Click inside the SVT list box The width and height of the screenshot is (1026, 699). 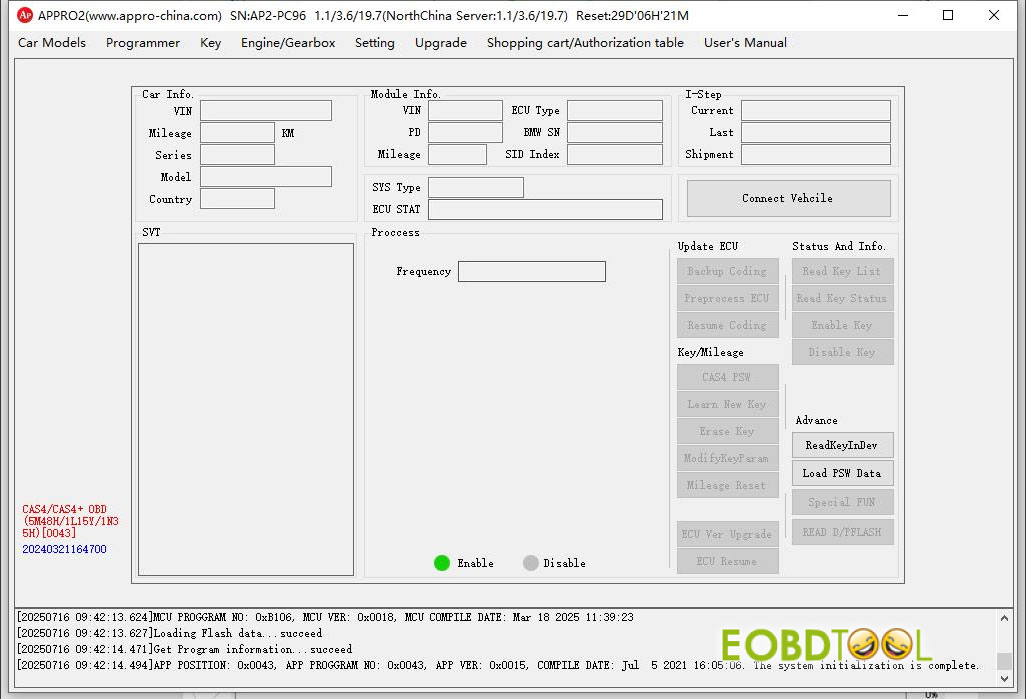point(246,409)
